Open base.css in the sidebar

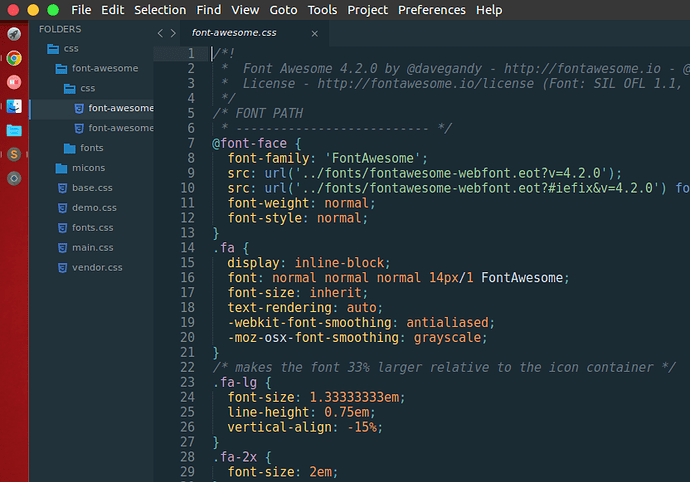pos(92,188)
